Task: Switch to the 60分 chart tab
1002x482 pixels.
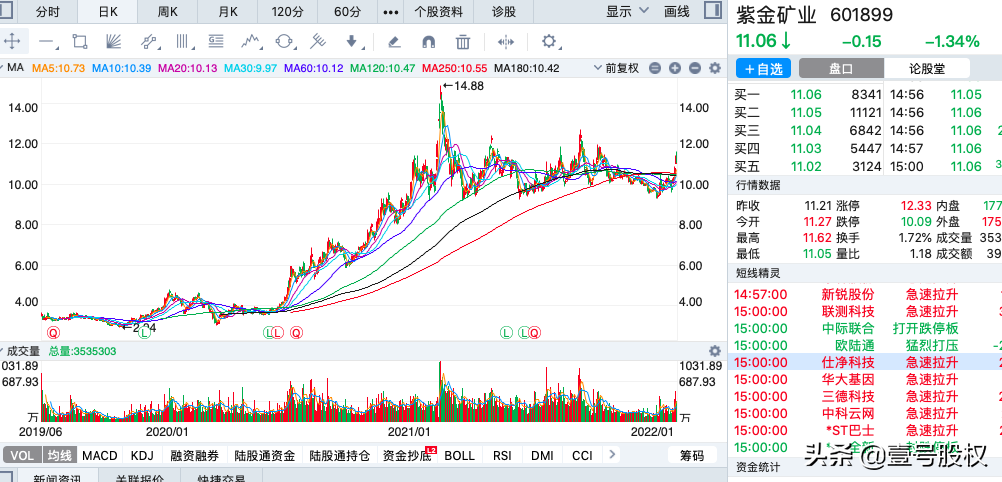Action: pyautogui.click(x=347, y=12)
